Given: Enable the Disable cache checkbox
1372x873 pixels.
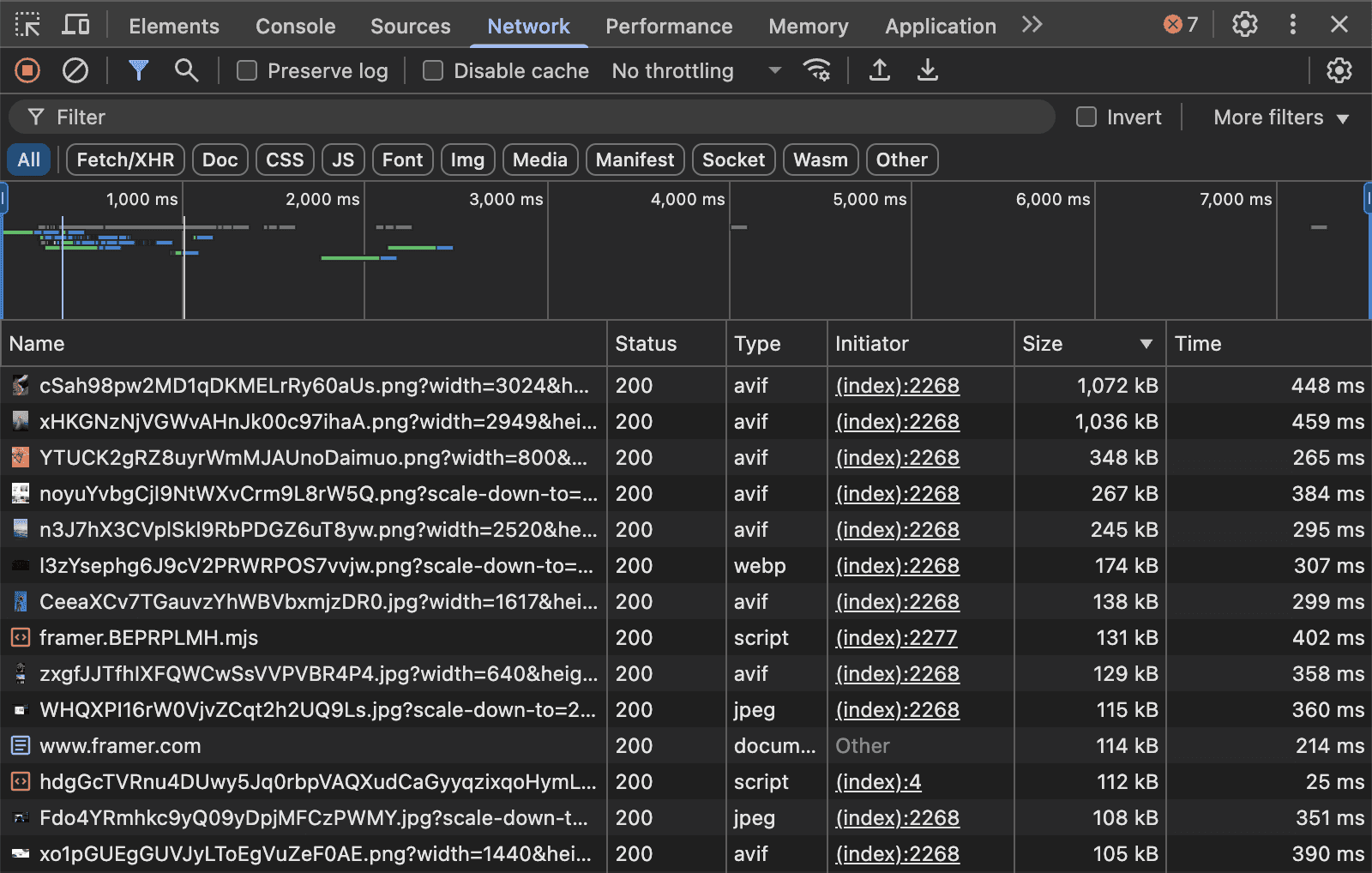Looking at the screenshot, I should click(433, 70).
